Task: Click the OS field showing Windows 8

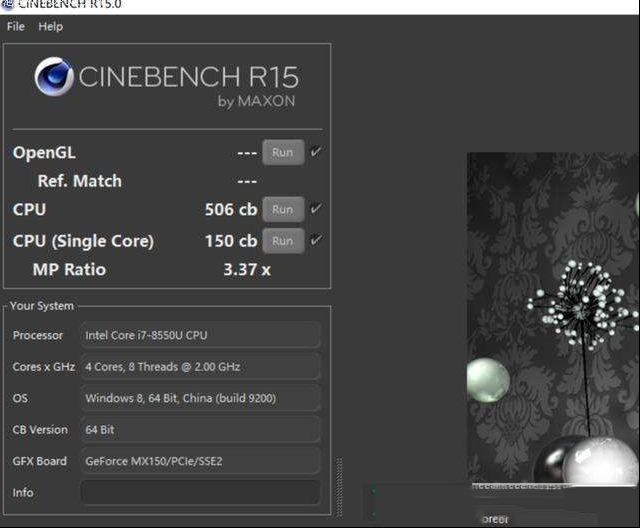Action: (x=200, y=398)
